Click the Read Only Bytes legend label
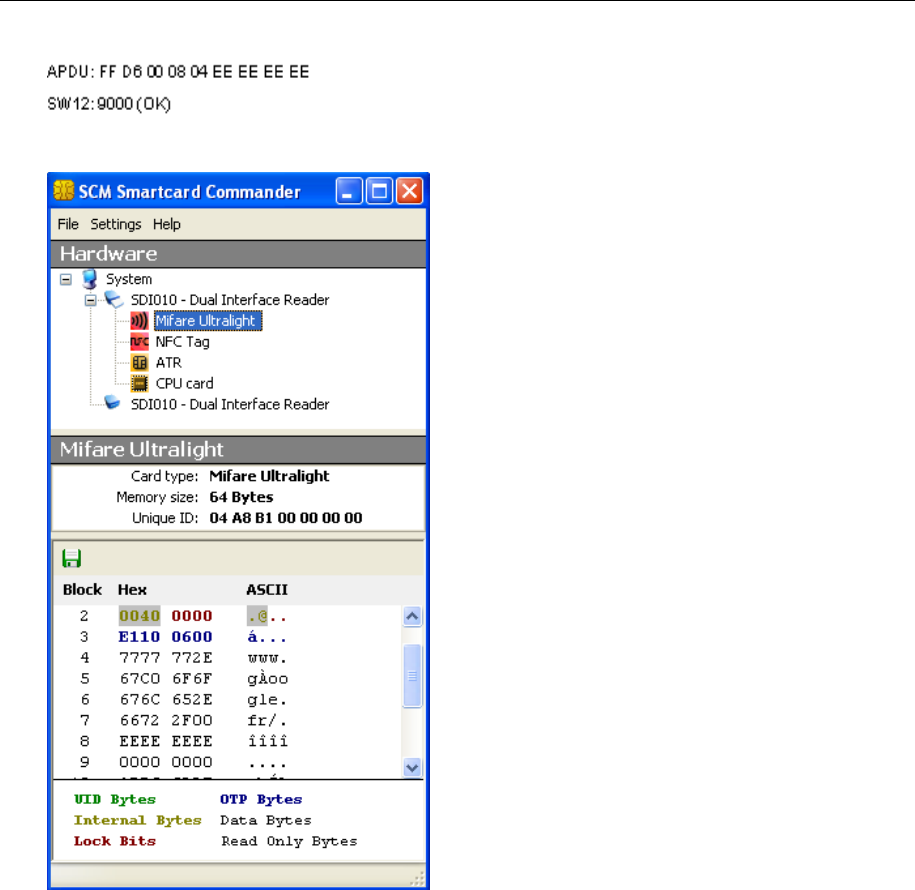915x890 pixels. (x=289, y=841)
